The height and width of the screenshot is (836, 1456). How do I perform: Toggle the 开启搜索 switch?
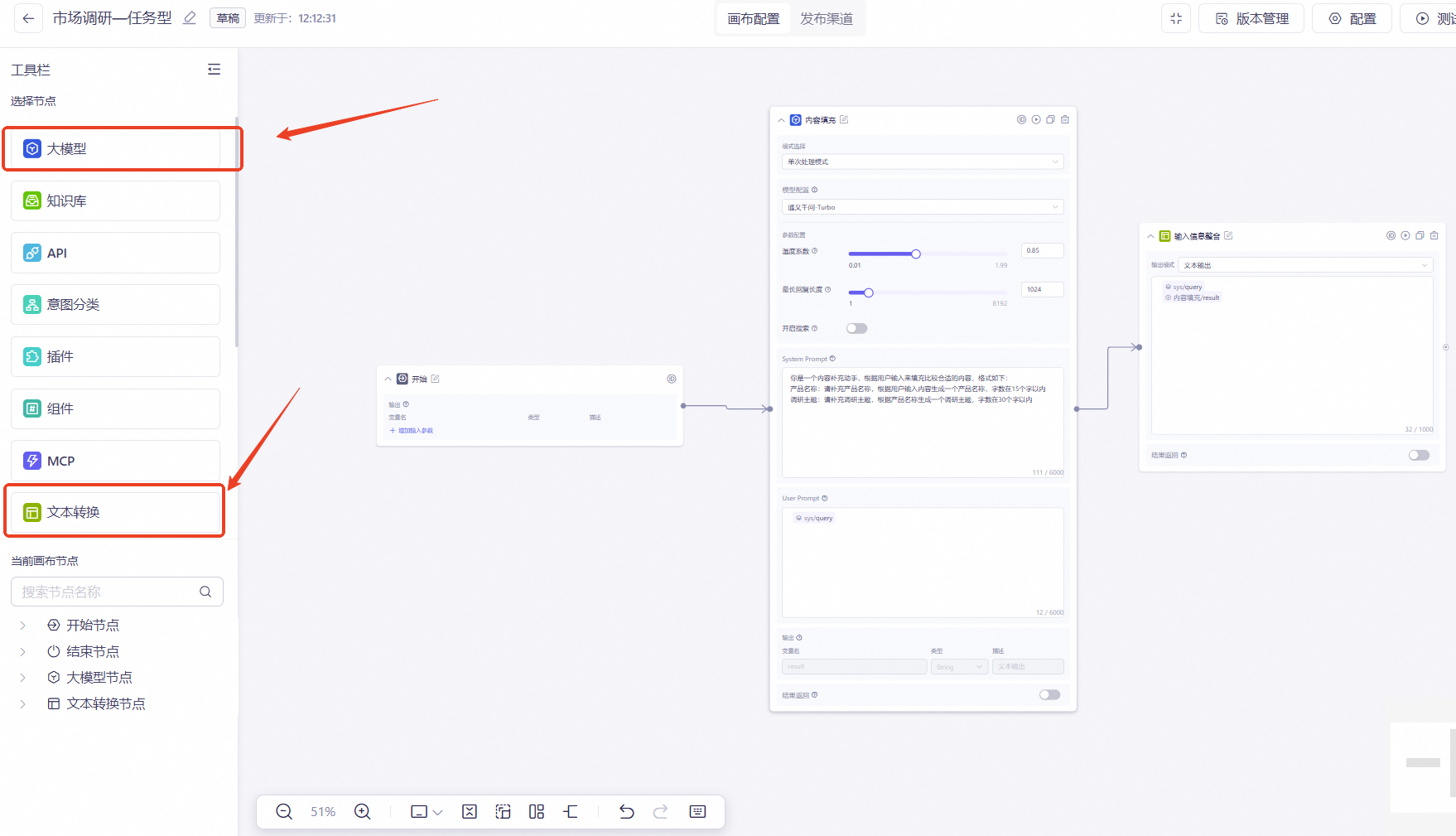(x=856, y=329)
